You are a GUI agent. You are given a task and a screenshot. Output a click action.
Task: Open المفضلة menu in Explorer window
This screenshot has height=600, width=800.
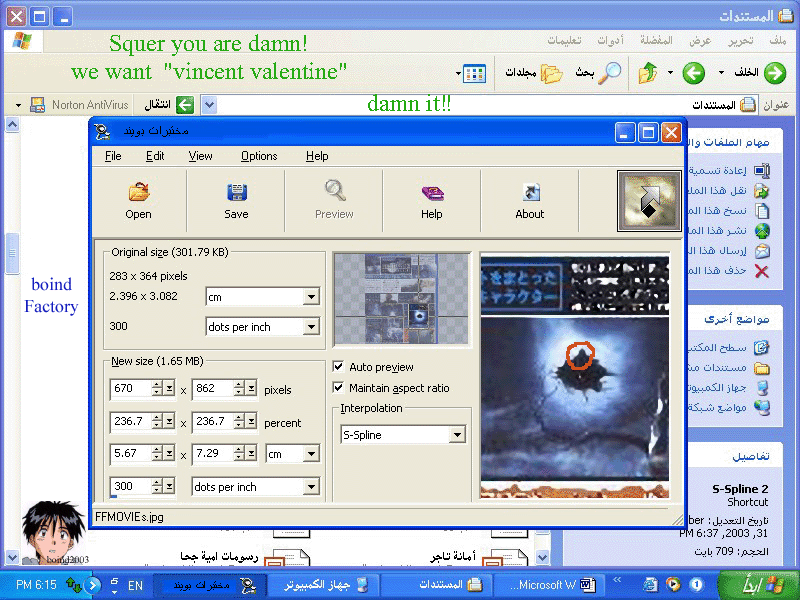[656, 40]
